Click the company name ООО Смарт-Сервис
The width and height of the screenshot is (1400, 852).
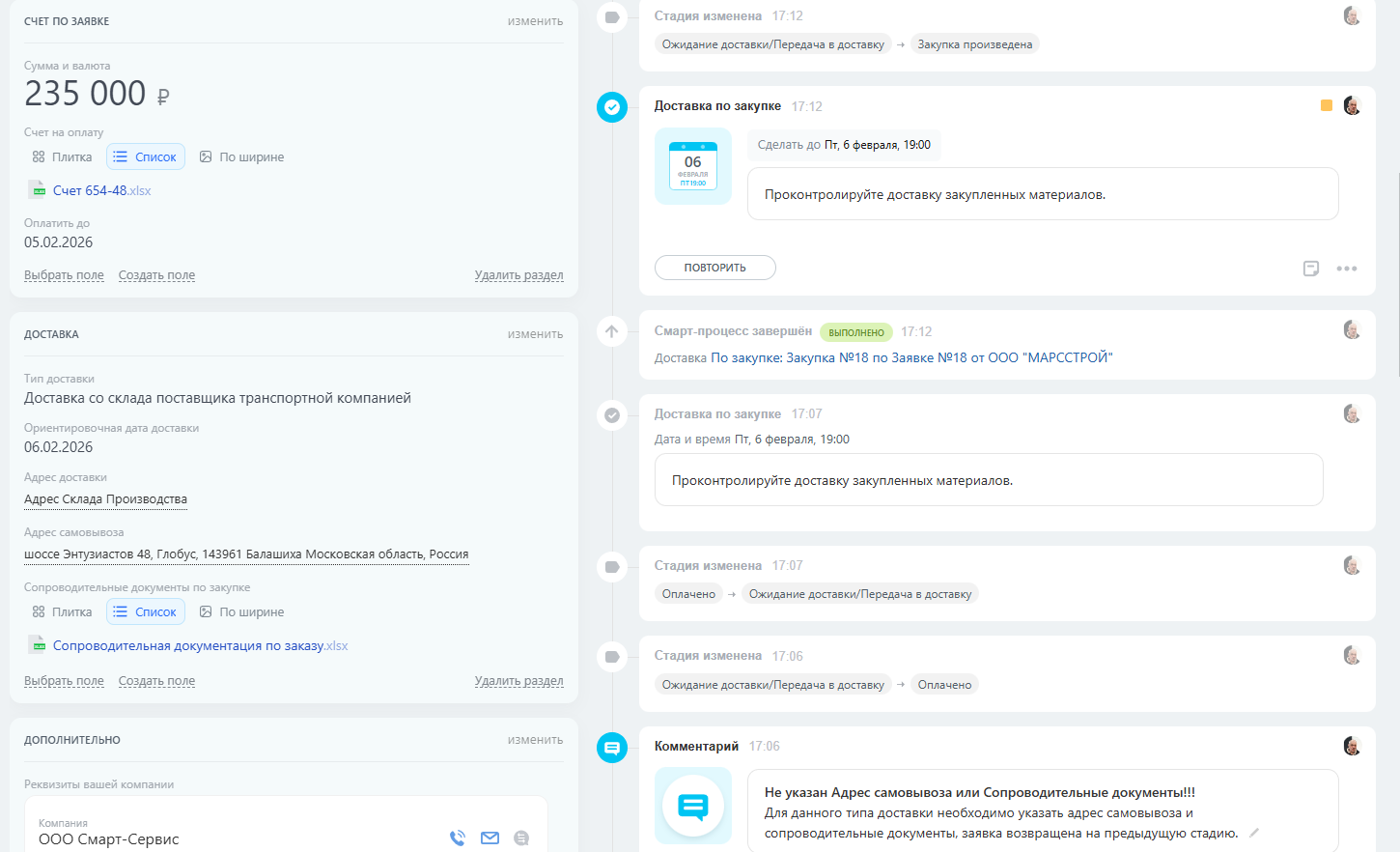point(108,839)
